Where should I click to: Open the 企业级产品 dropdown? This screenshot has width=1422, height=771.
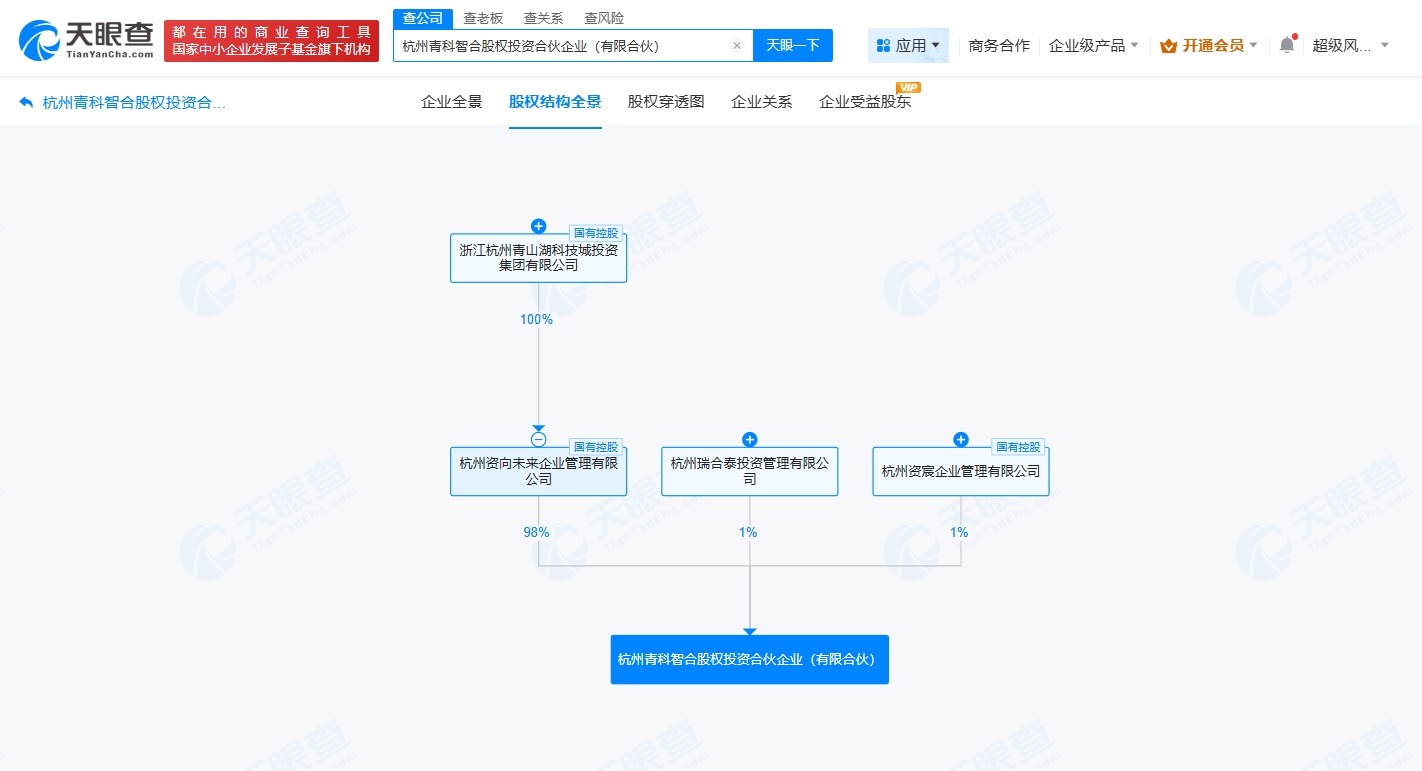tap(1093, 45)
